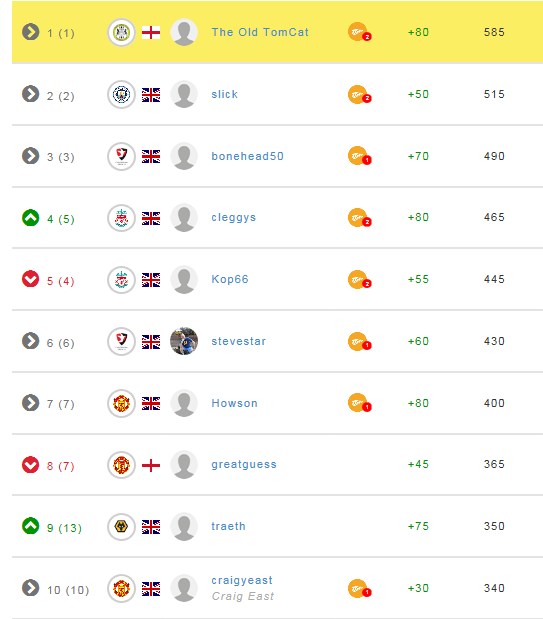Open The Old TomCat profile link
Viewport: 543px width, 619px height.
(x=260, y=32)
